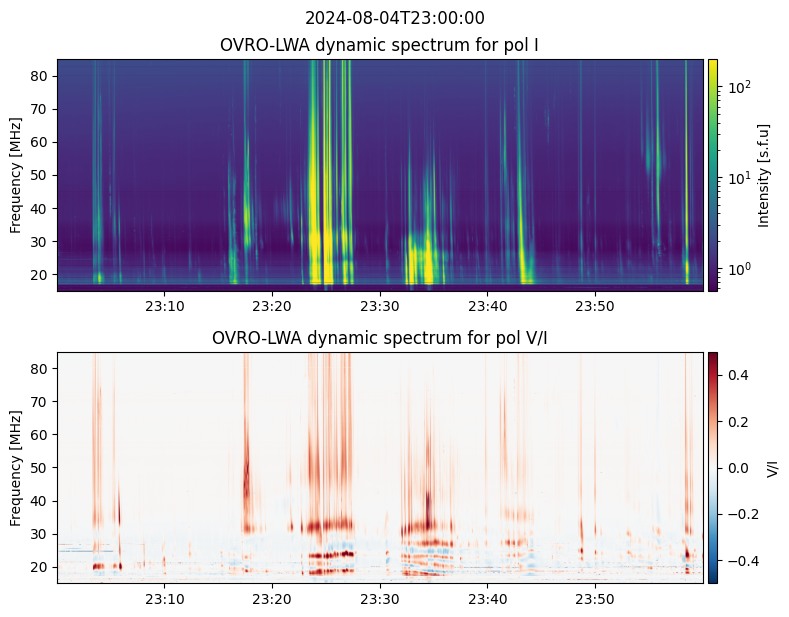Click the 'V/I' colorbar axis label

click(x=771, y=467)
